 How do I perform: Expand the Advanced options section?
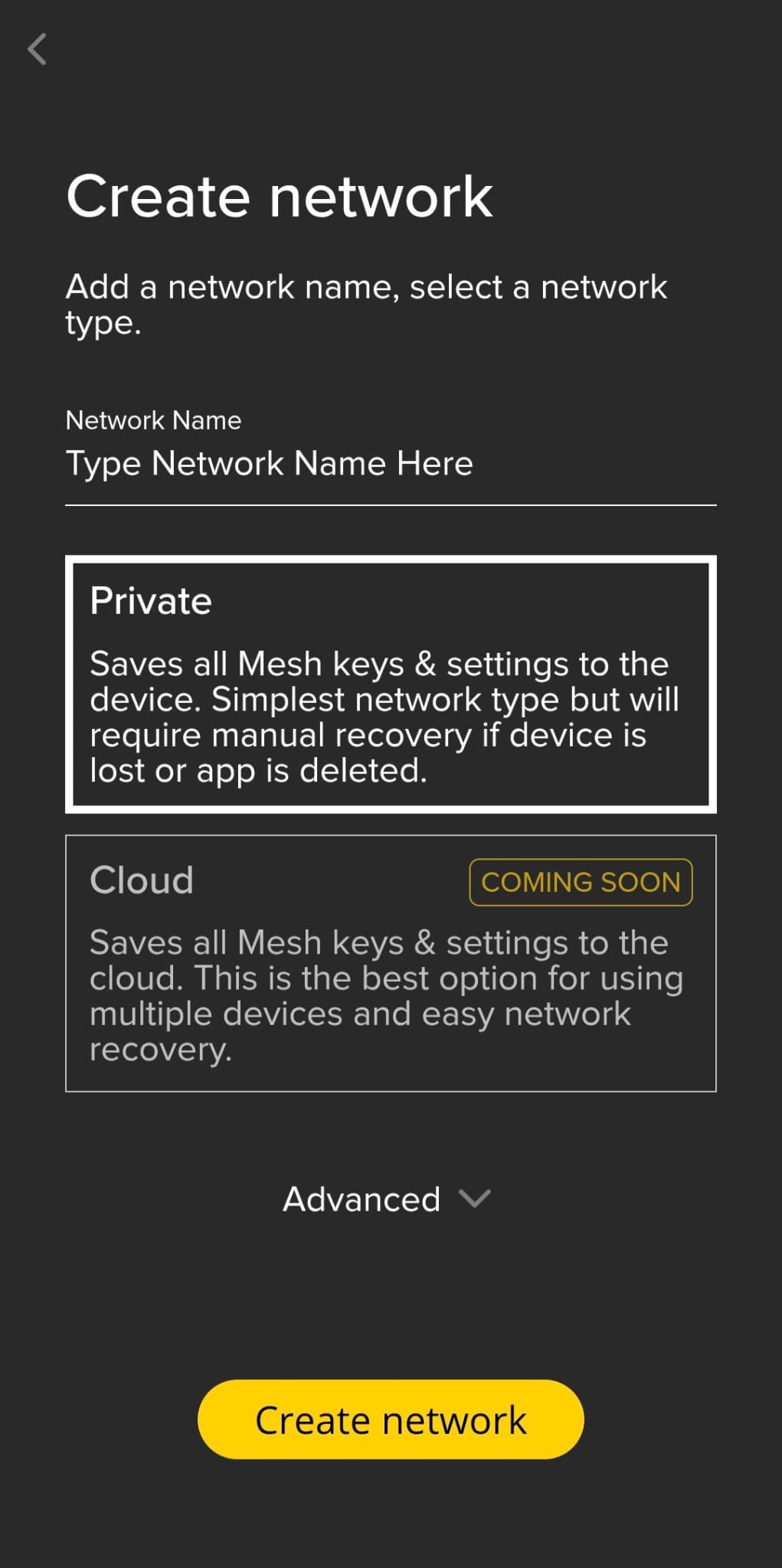[387, 1199]
